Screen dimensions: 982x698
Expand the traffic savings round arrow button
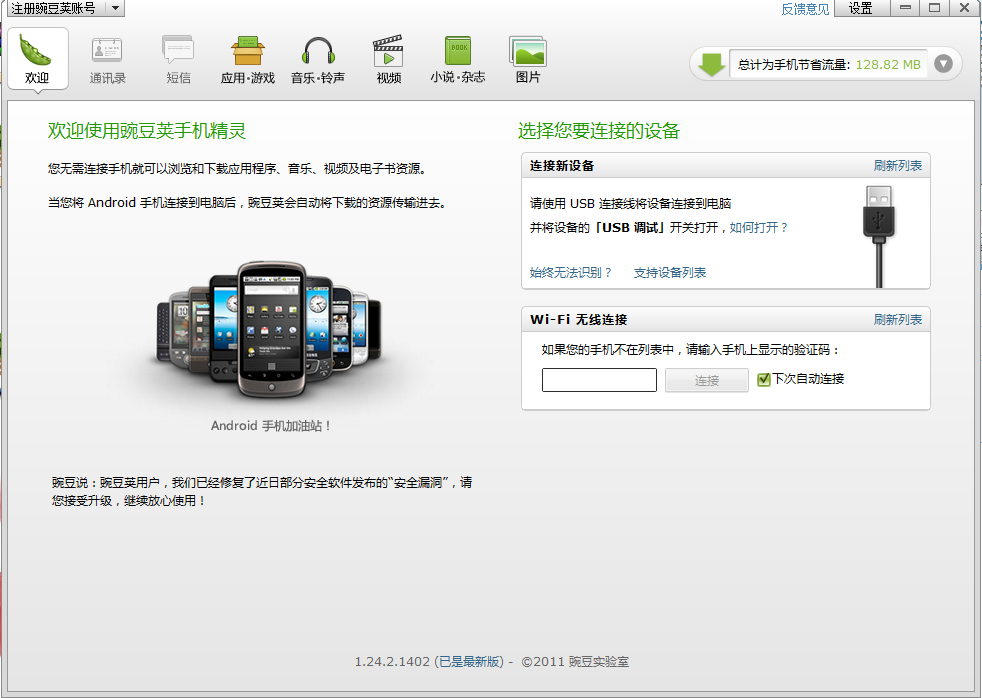943,64
